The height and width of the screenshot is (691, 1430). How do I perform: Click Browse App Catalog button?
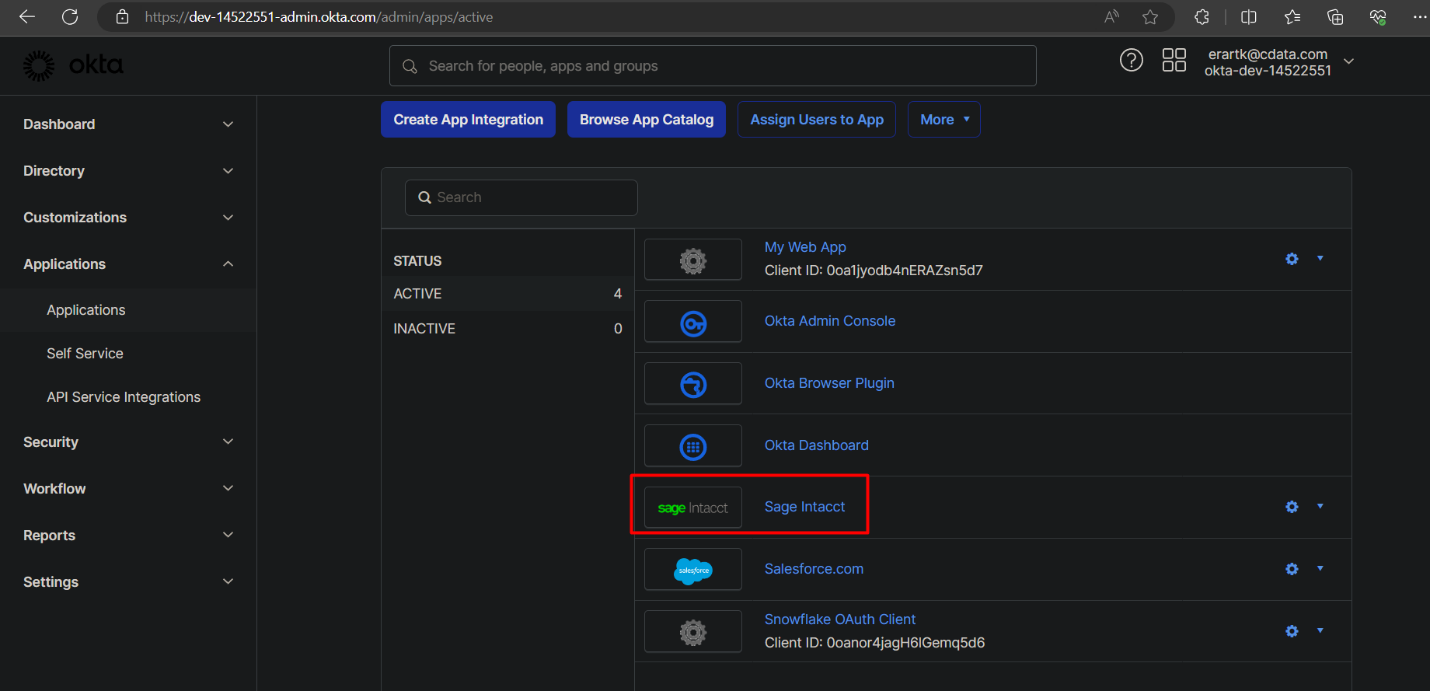pos(646,119)
